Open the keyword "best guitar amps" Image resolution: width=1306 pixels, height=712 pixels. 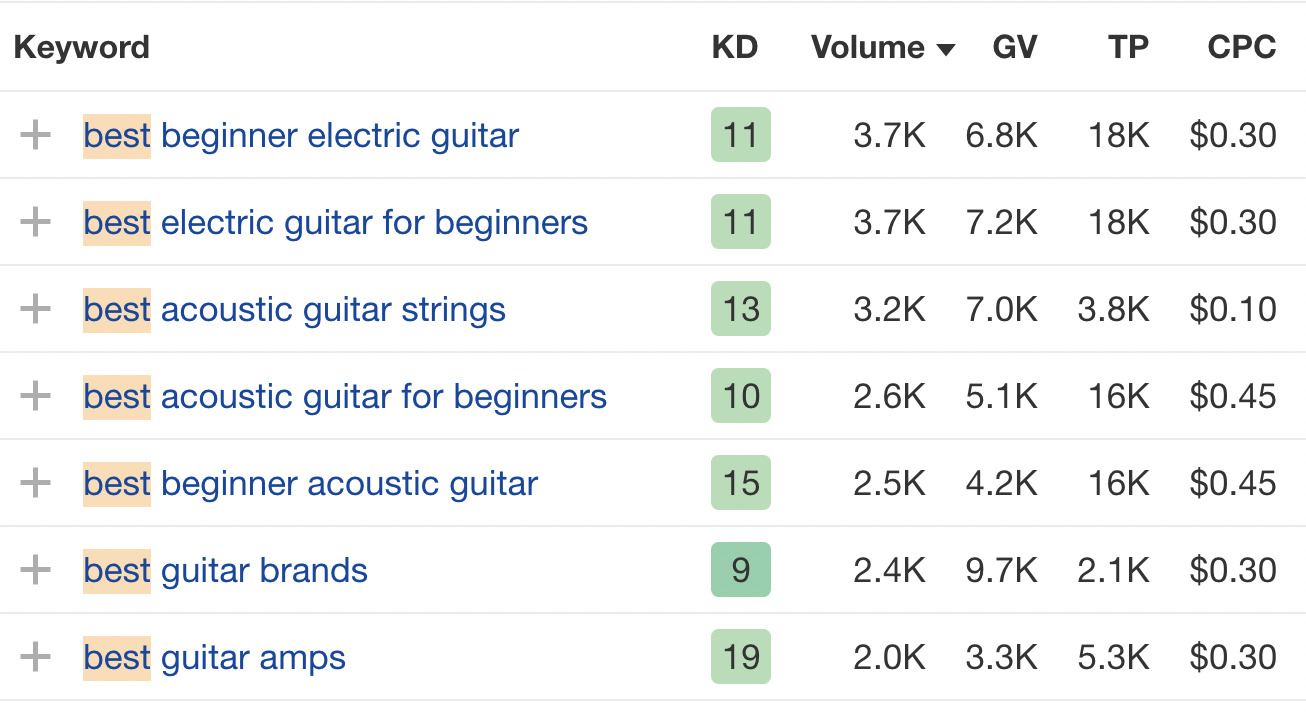[214, 657]
